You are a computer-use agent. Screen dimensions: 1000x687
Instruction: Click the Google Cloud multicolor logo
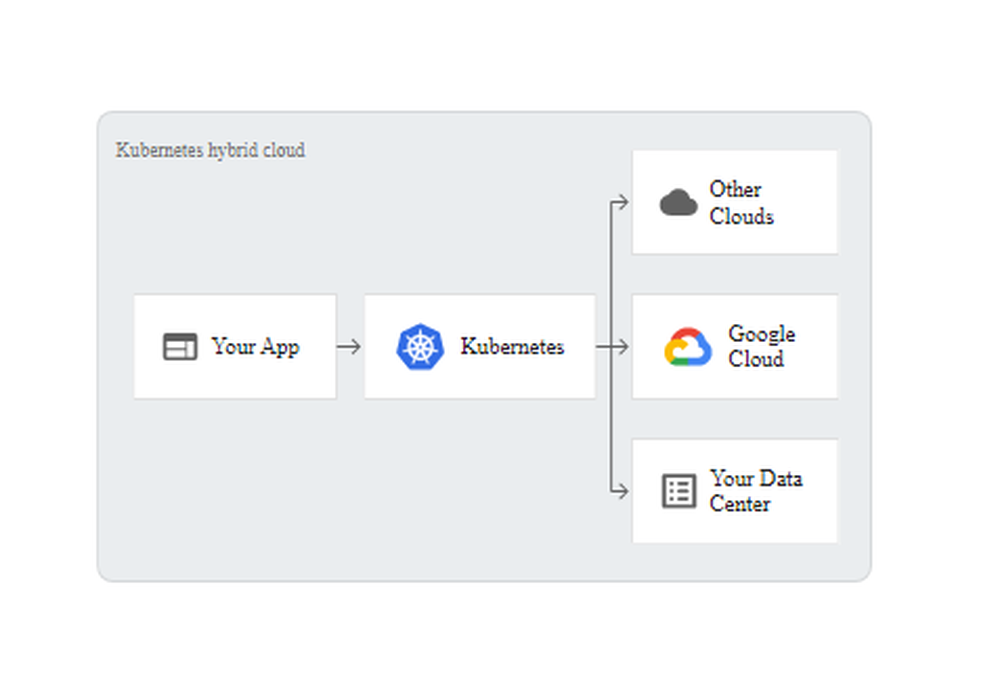[688, 347]
